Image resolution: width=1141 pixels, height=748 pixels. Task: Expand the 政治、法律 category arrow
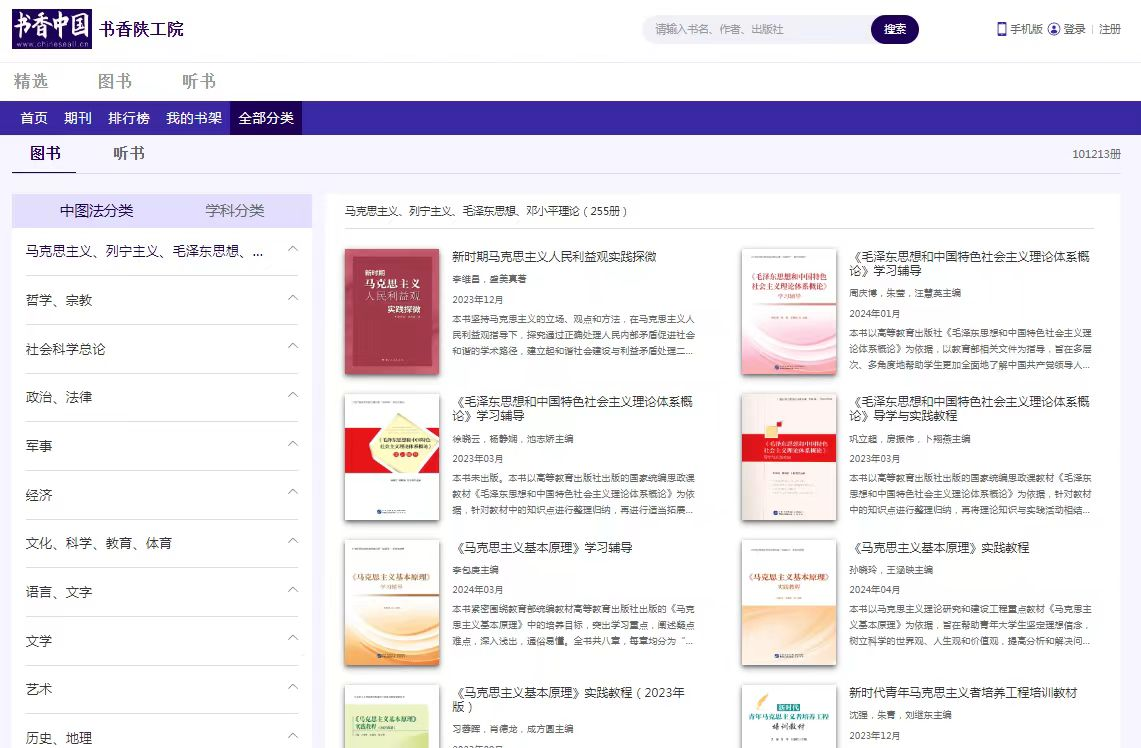coord(293,395)
